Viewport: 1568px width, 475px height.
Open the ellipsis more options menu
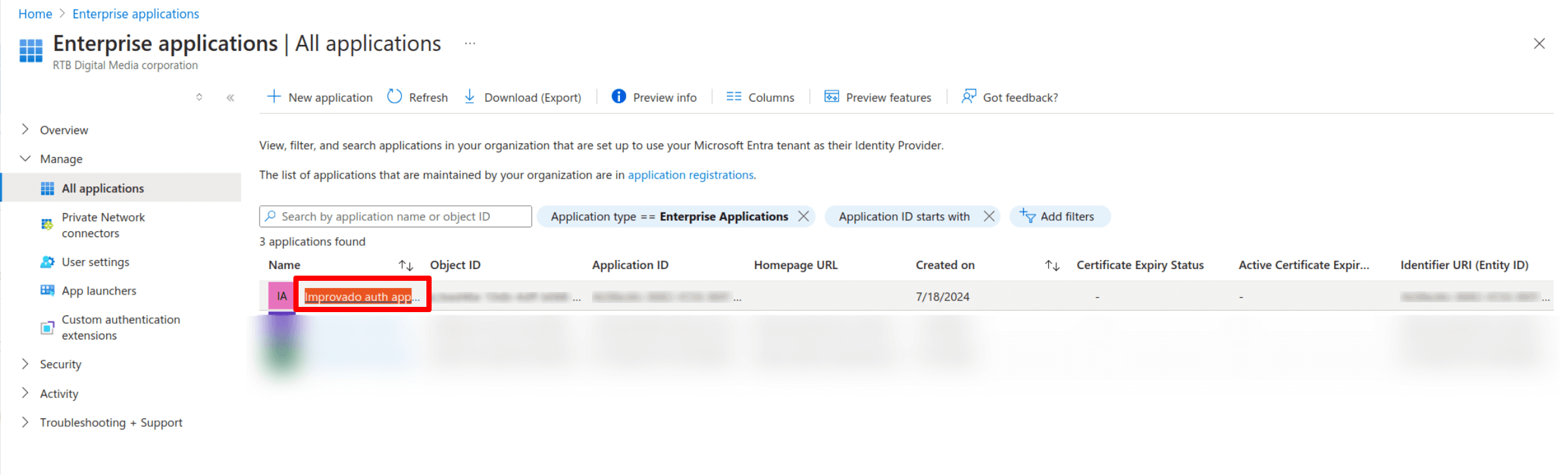pos(470,44)
